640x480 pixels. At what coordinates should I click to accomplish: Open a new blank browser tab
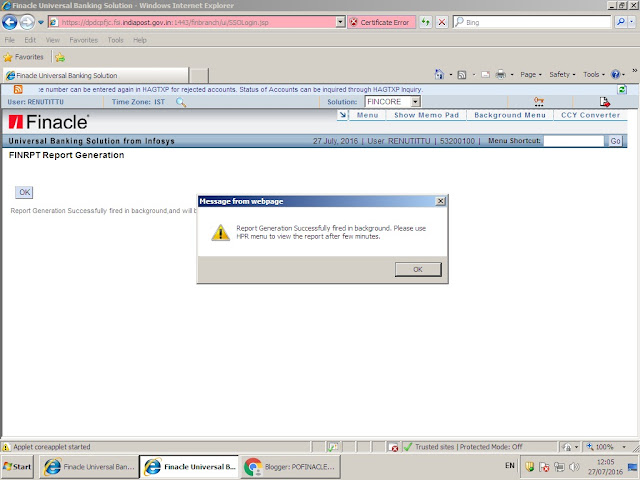pos(199,76)
